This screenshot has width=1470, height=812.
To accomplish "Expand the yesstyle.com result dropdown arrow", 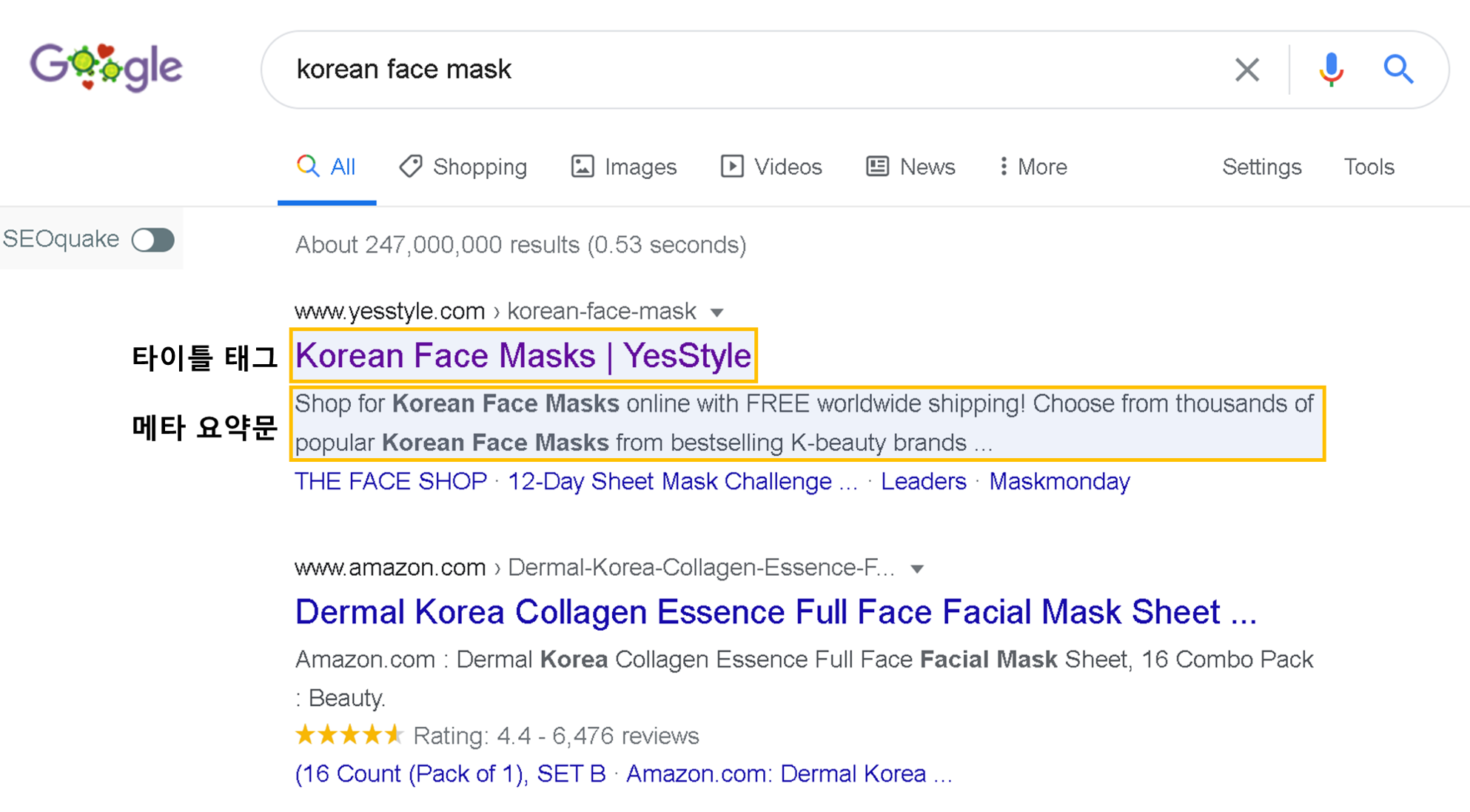I will [716, 312].
